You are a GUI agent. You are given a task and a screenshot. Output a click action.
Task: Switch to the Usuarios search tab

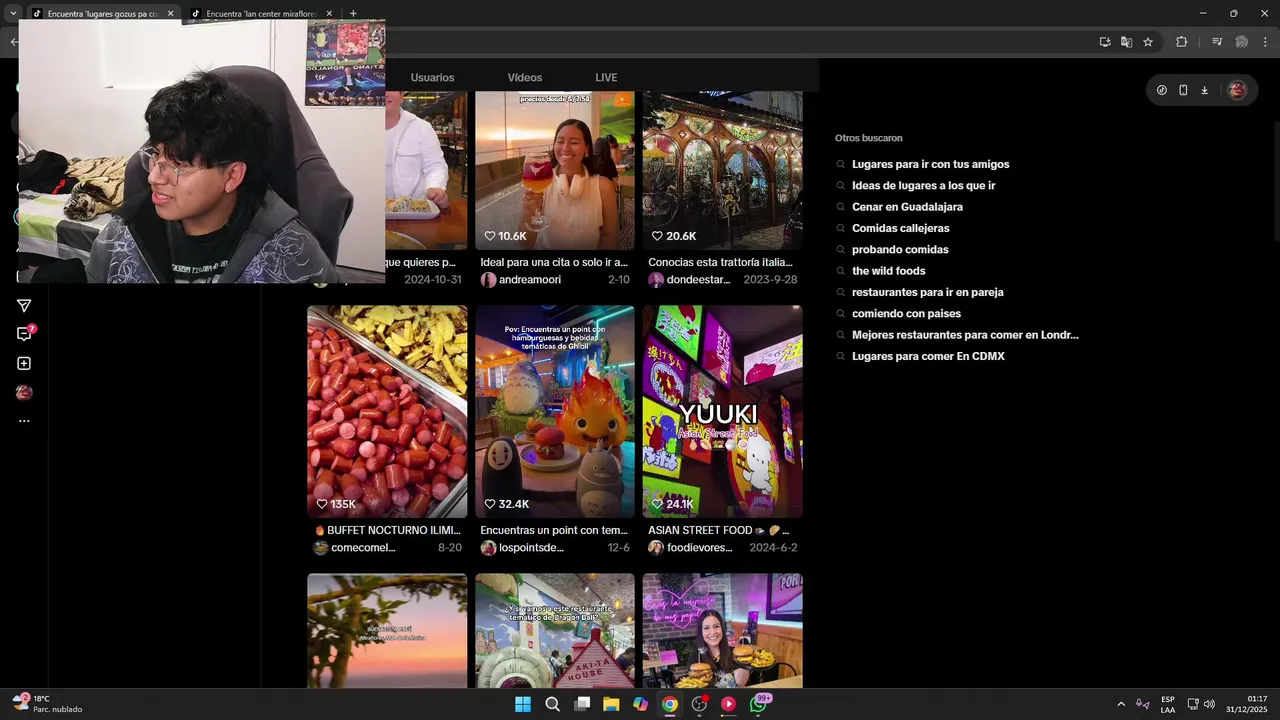[x=432, y=78]
